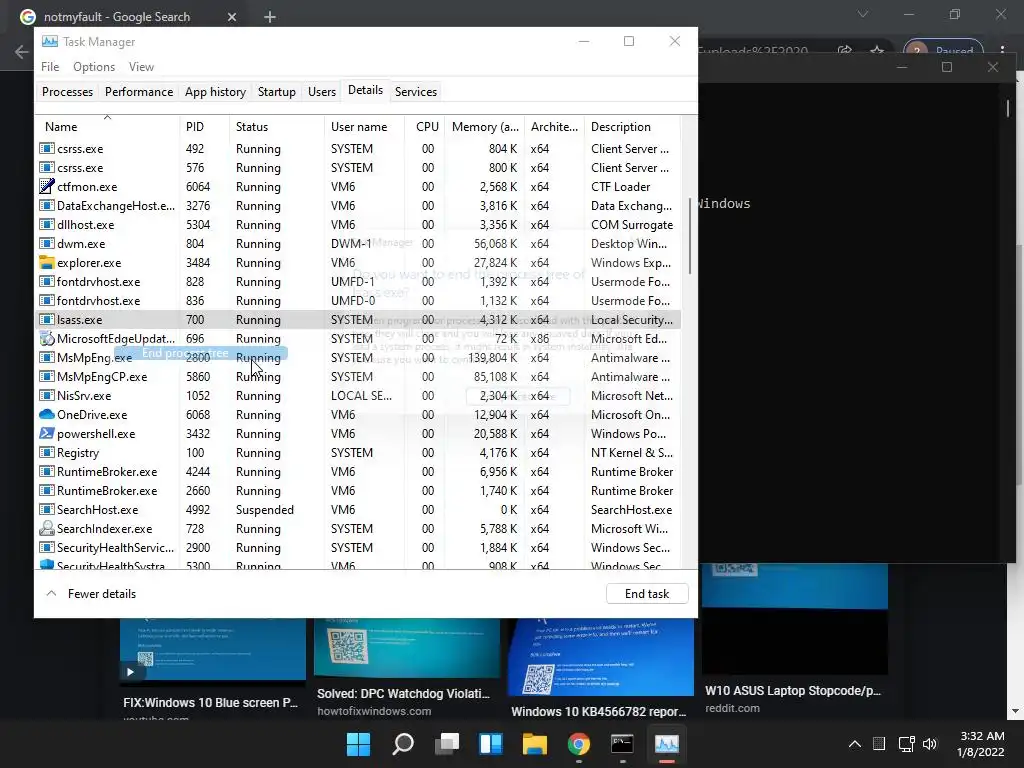
Task: Open the Windows 10 KB4566782 result
Action: point(599,711)
